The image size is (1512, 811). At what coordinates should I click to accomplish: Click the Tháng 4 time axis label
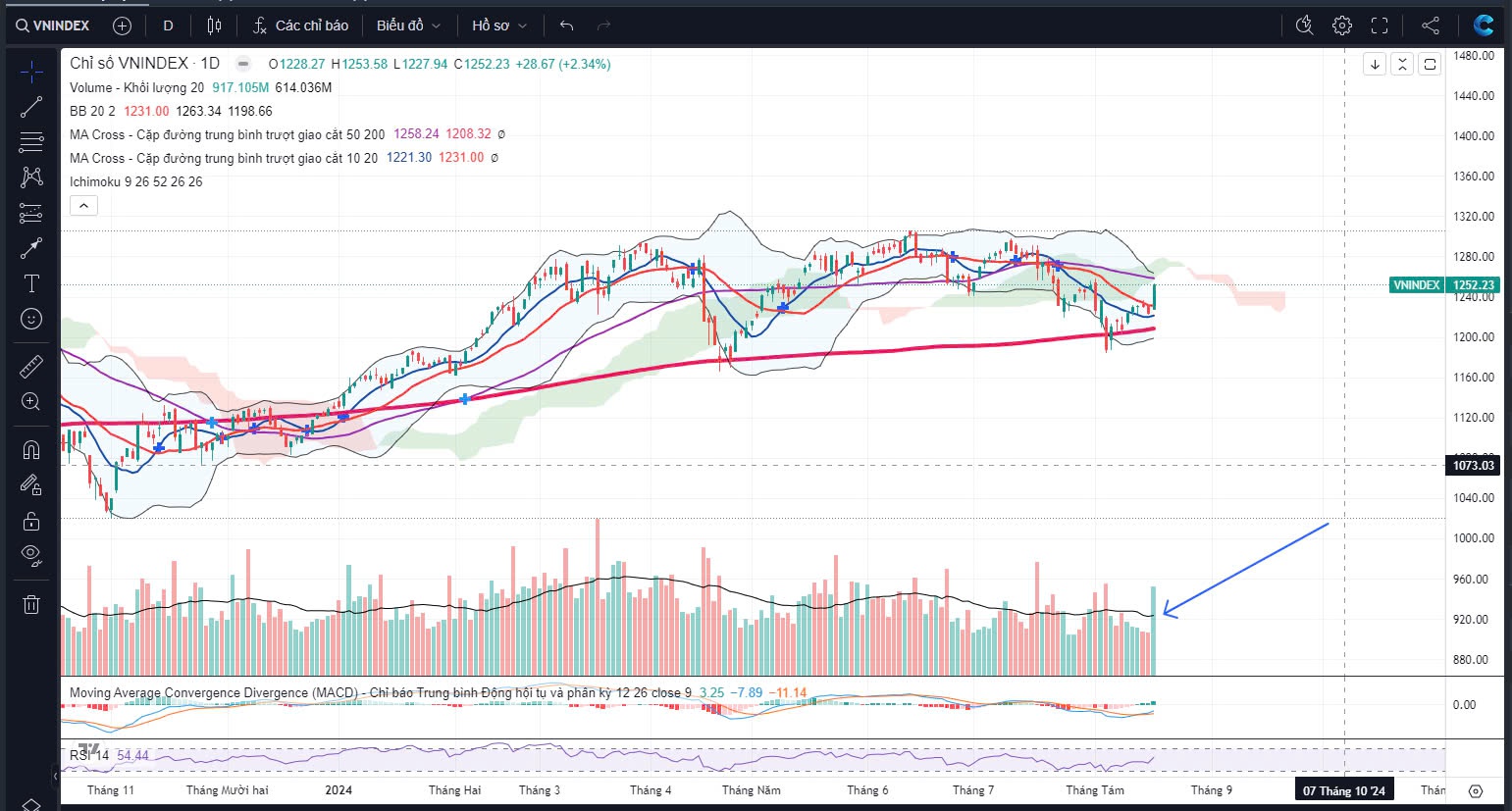tap(651, 790)
